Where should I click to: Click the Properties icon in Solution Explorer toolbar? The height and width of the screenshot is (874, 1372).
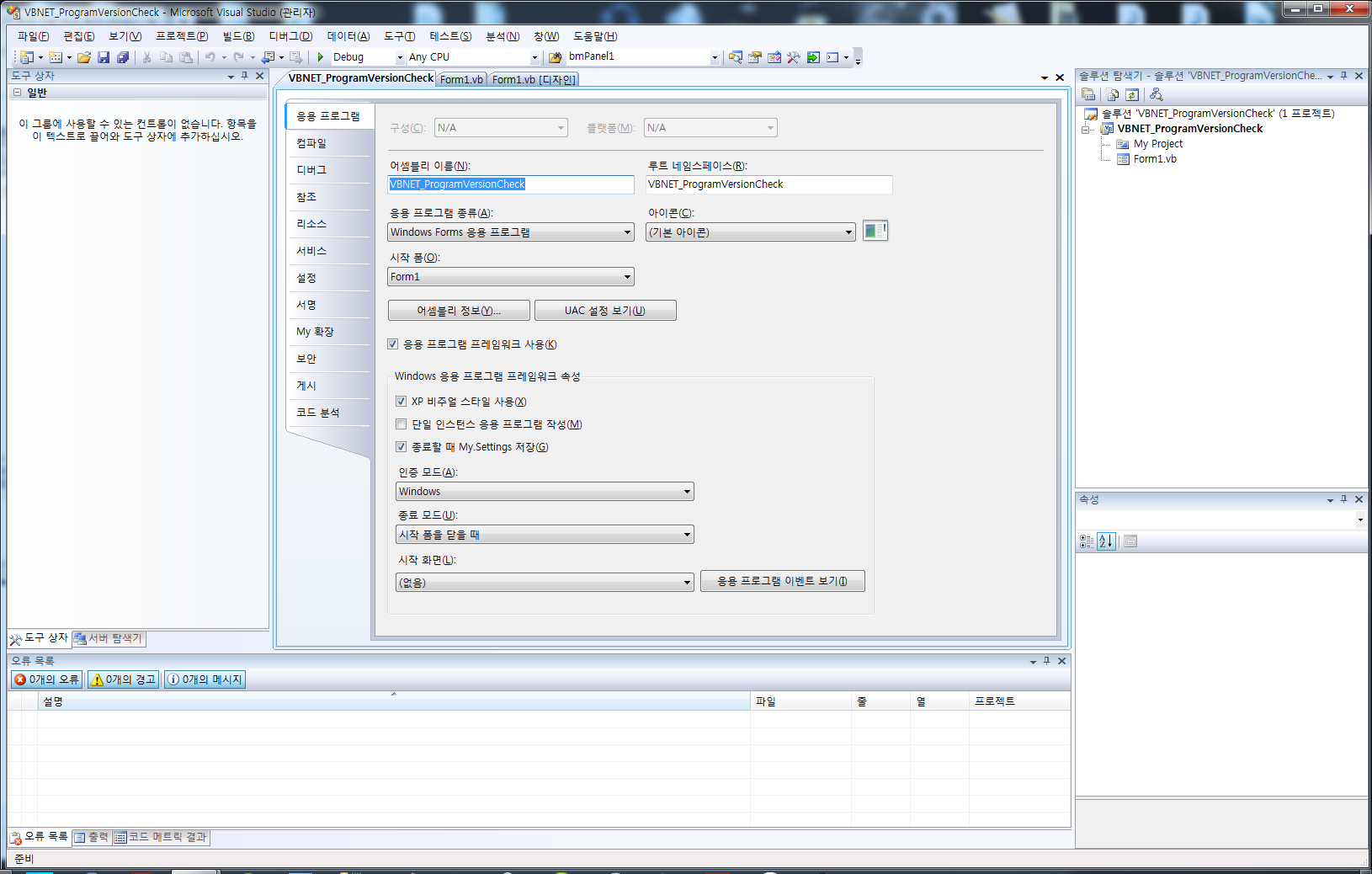pyautogui.click(x=1088, y=94)
